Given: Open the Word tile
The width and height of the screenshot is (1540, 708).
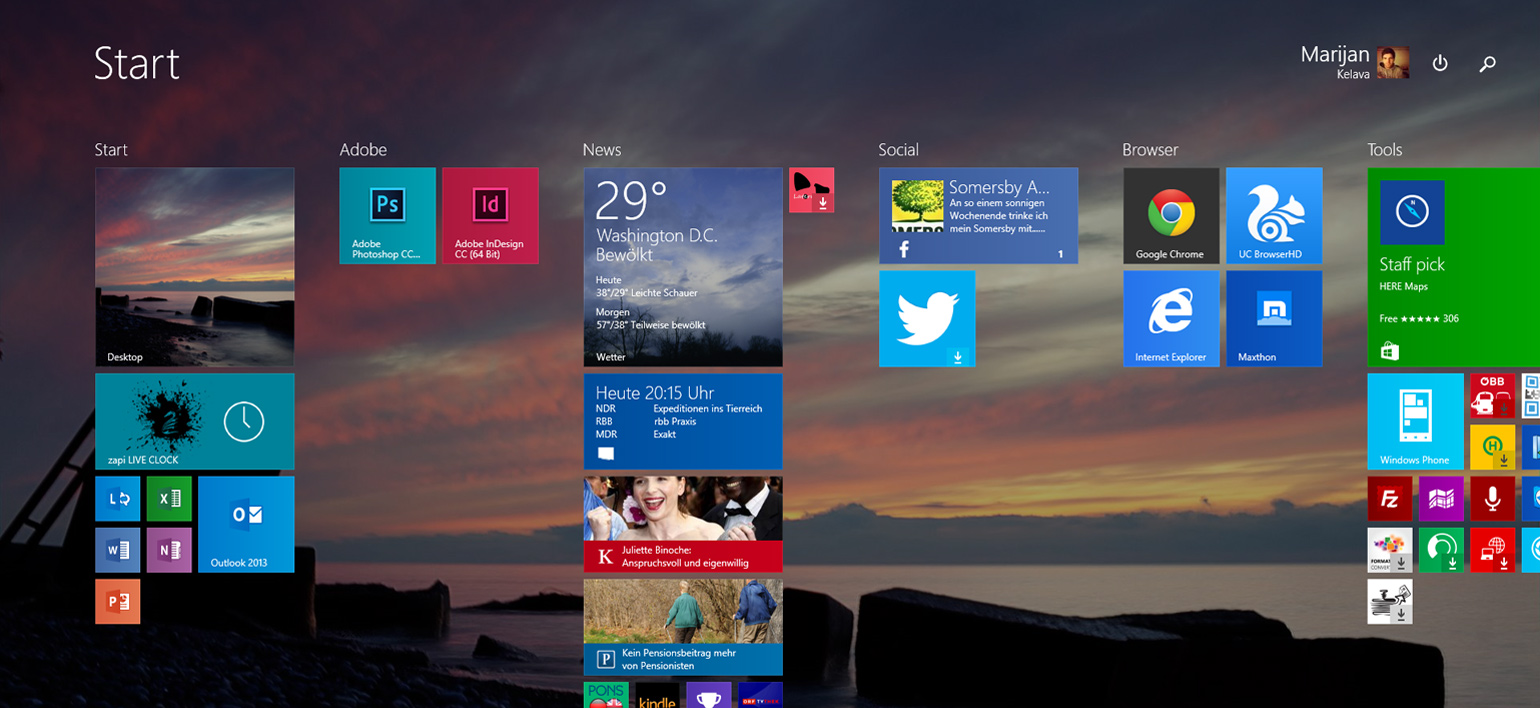Looking at the screenshot, I should 118,550.
